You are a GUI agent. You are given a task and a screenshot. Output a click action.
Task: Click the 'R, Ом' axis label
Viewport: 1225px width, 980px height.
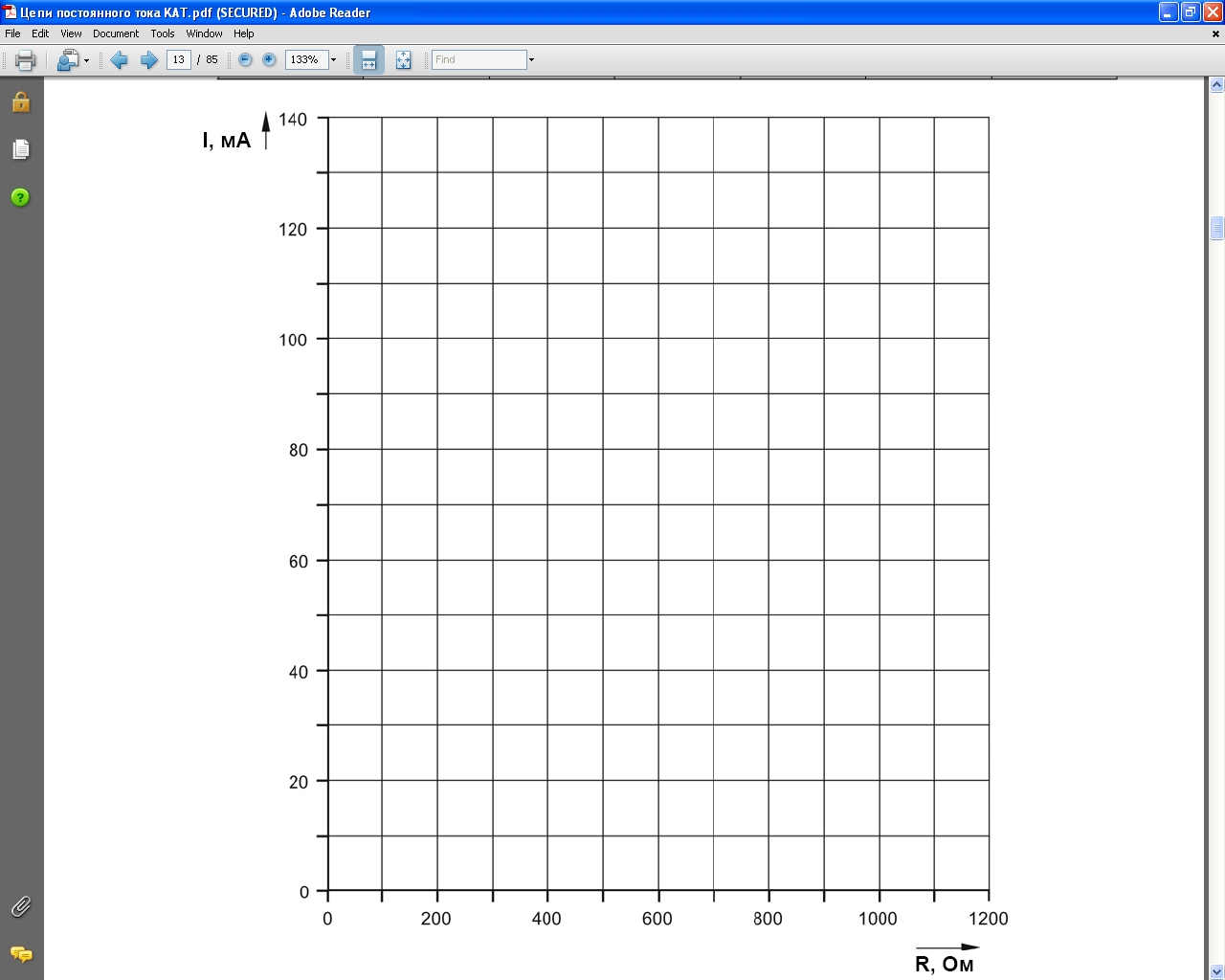(944, 964)
